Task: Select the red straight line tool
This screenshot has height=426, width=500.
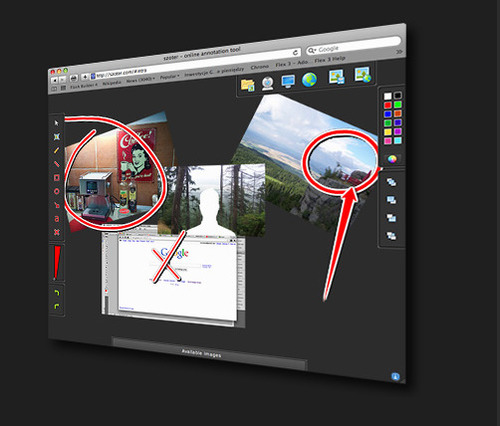Action: coord(56,164)
